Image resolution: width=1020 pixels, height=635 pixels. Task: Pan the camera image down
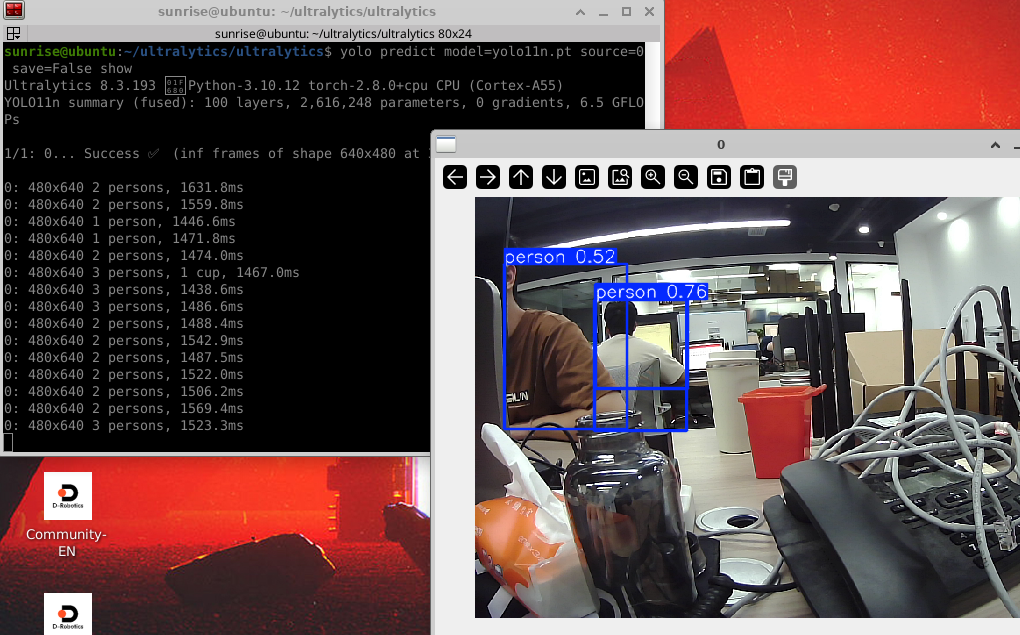(554, 177)
